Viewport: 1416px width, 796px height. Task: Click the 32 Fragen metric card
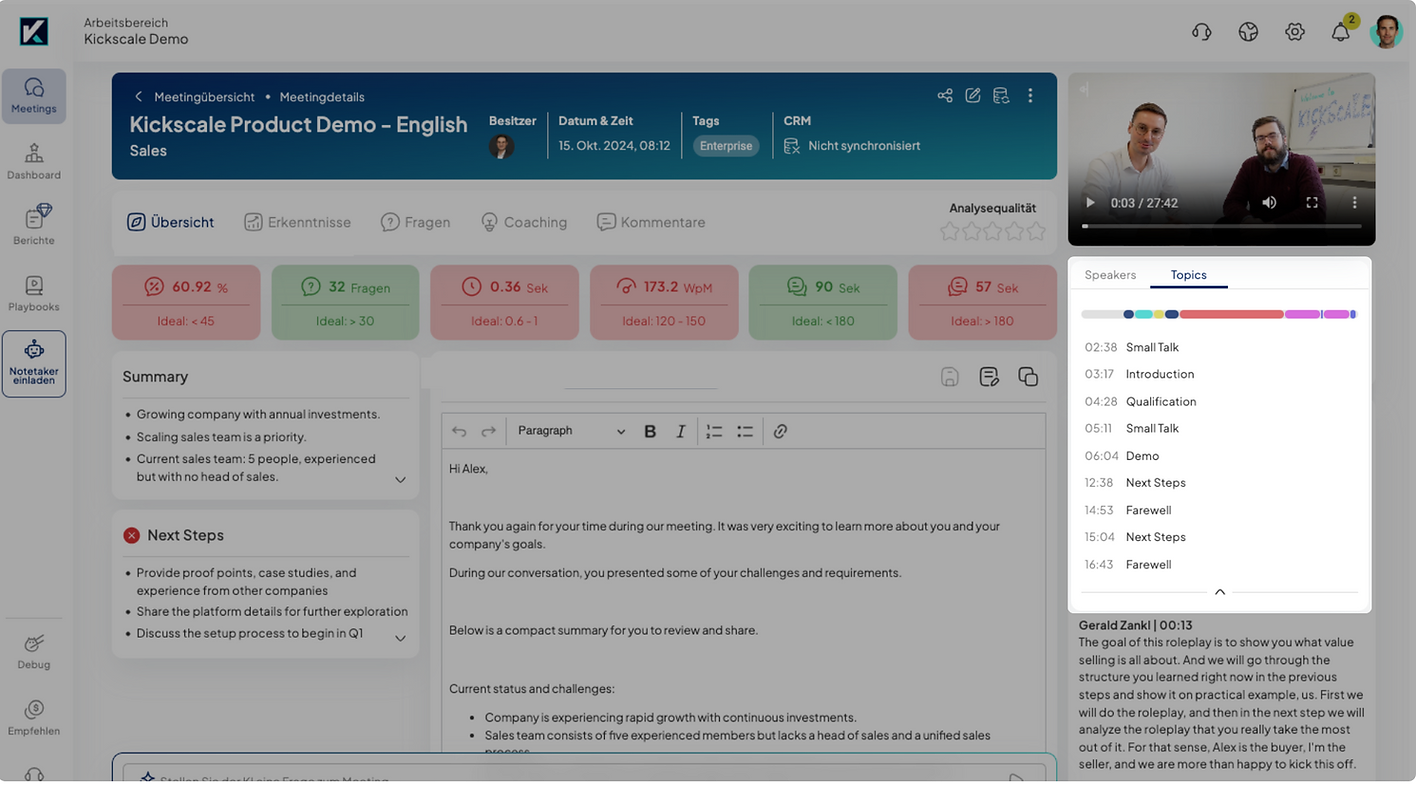coord(346,302)
